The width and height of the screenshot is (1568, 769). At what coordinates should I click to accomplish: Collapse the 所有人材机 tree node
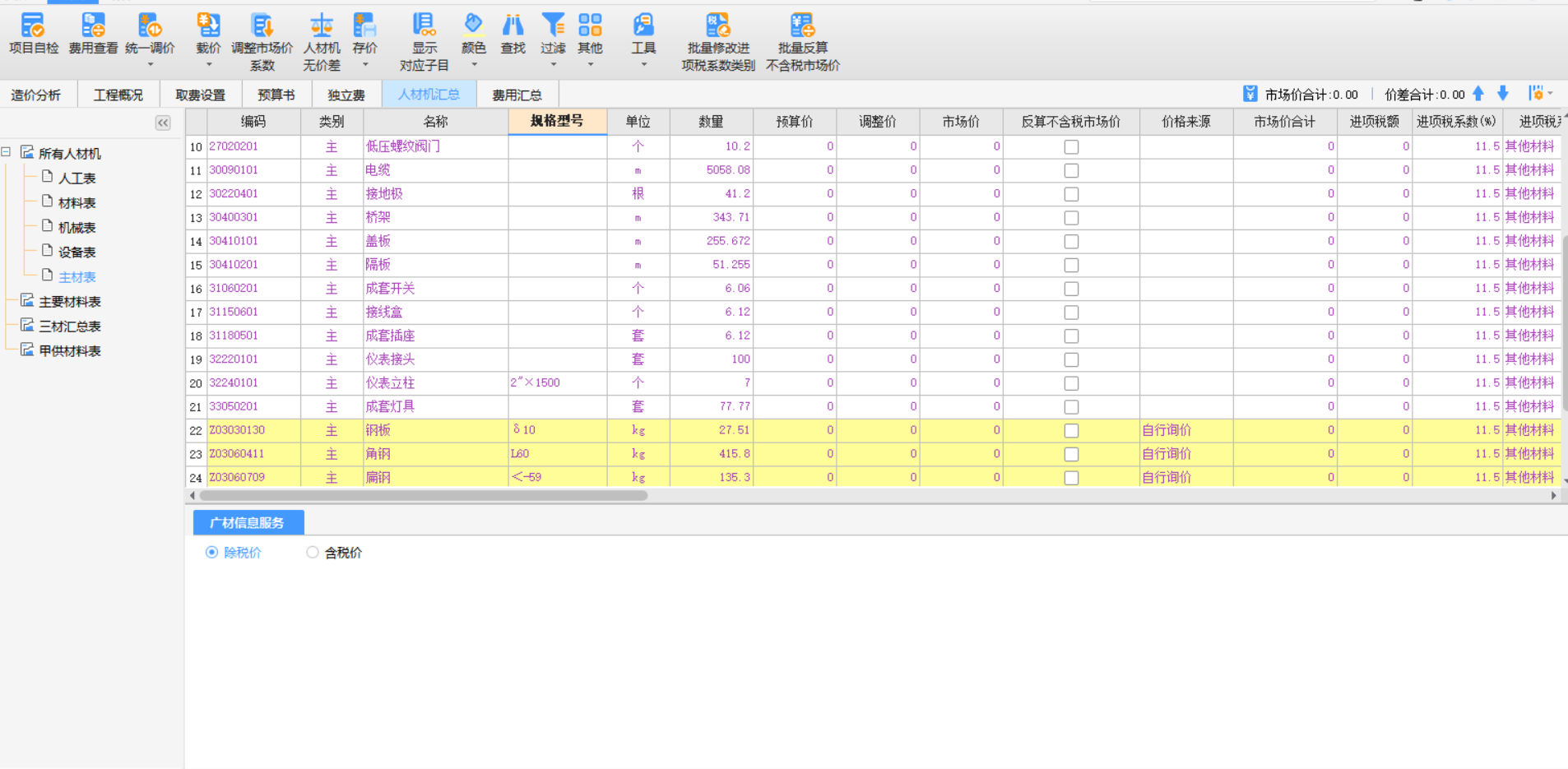coord(7,152)
